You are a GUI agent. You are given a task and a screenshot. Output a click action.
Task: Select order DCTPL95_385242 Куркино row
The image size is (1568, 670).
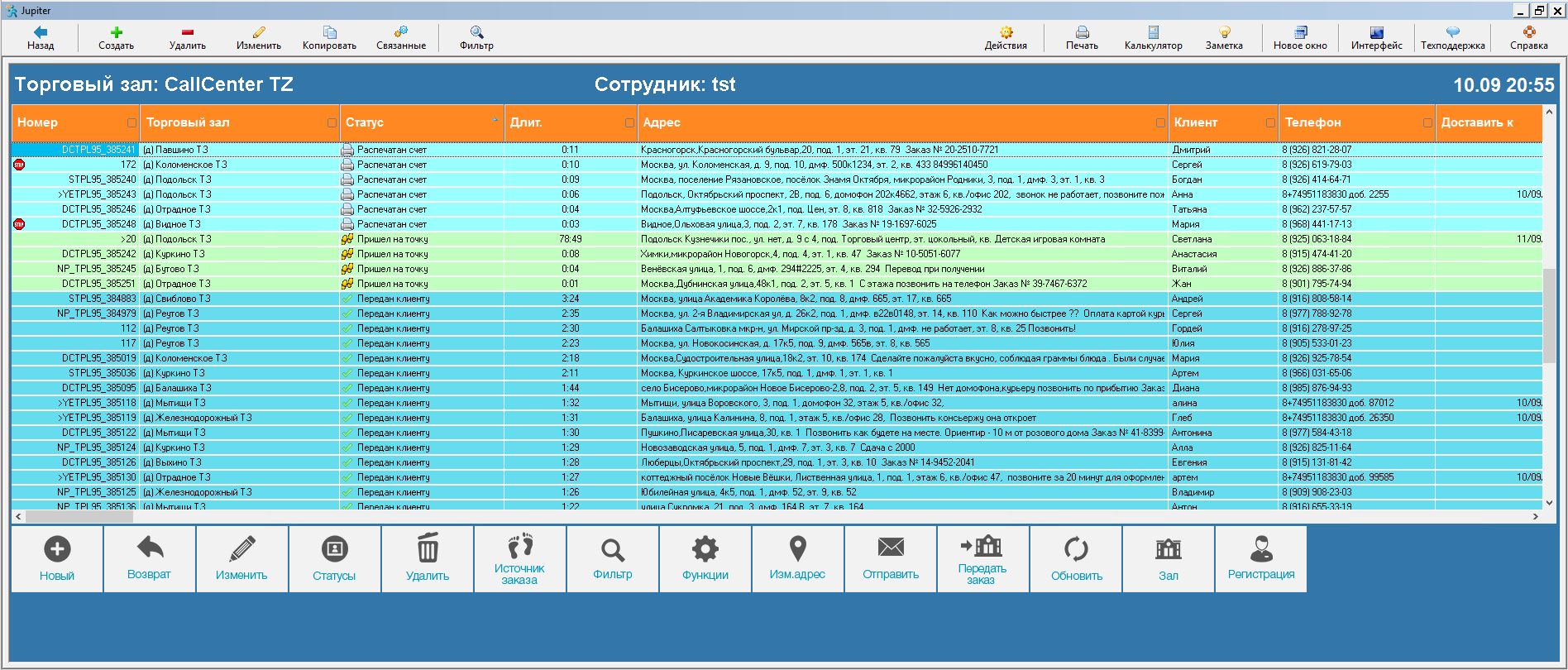(777, 254)
